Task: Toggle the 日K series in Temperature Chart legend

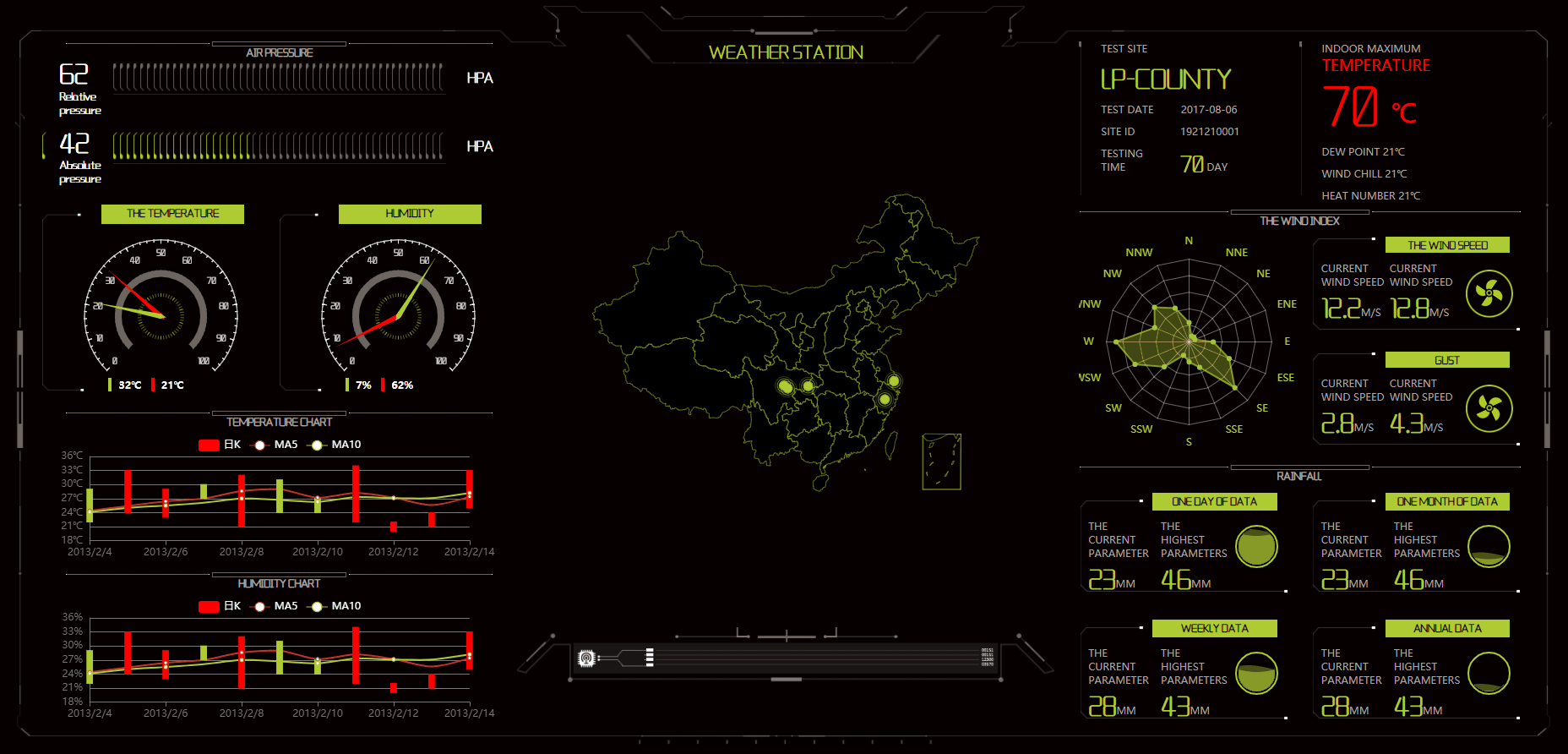Action: 220,445
